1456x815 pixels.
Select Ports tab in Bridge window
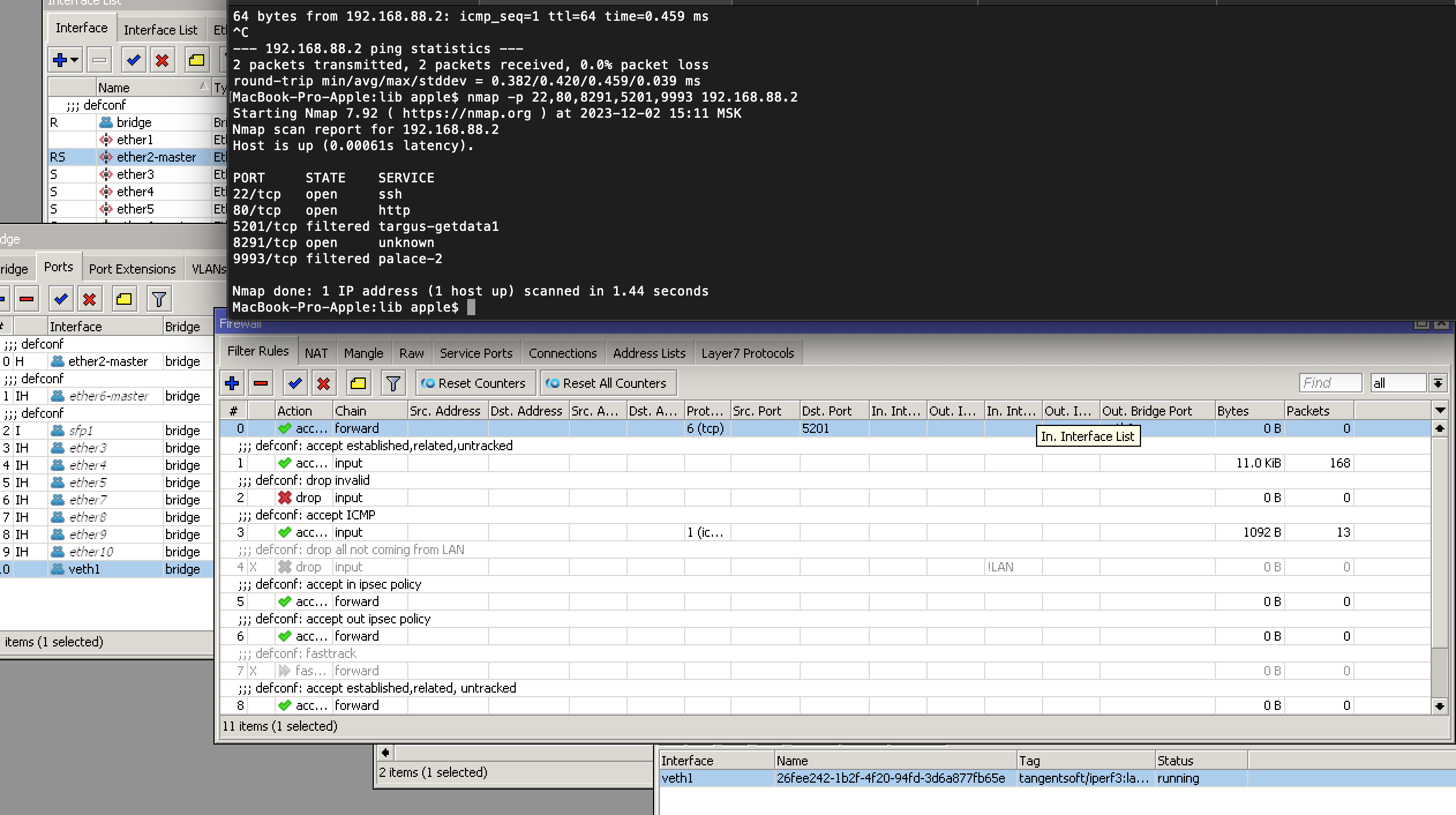tap(58, 267)
